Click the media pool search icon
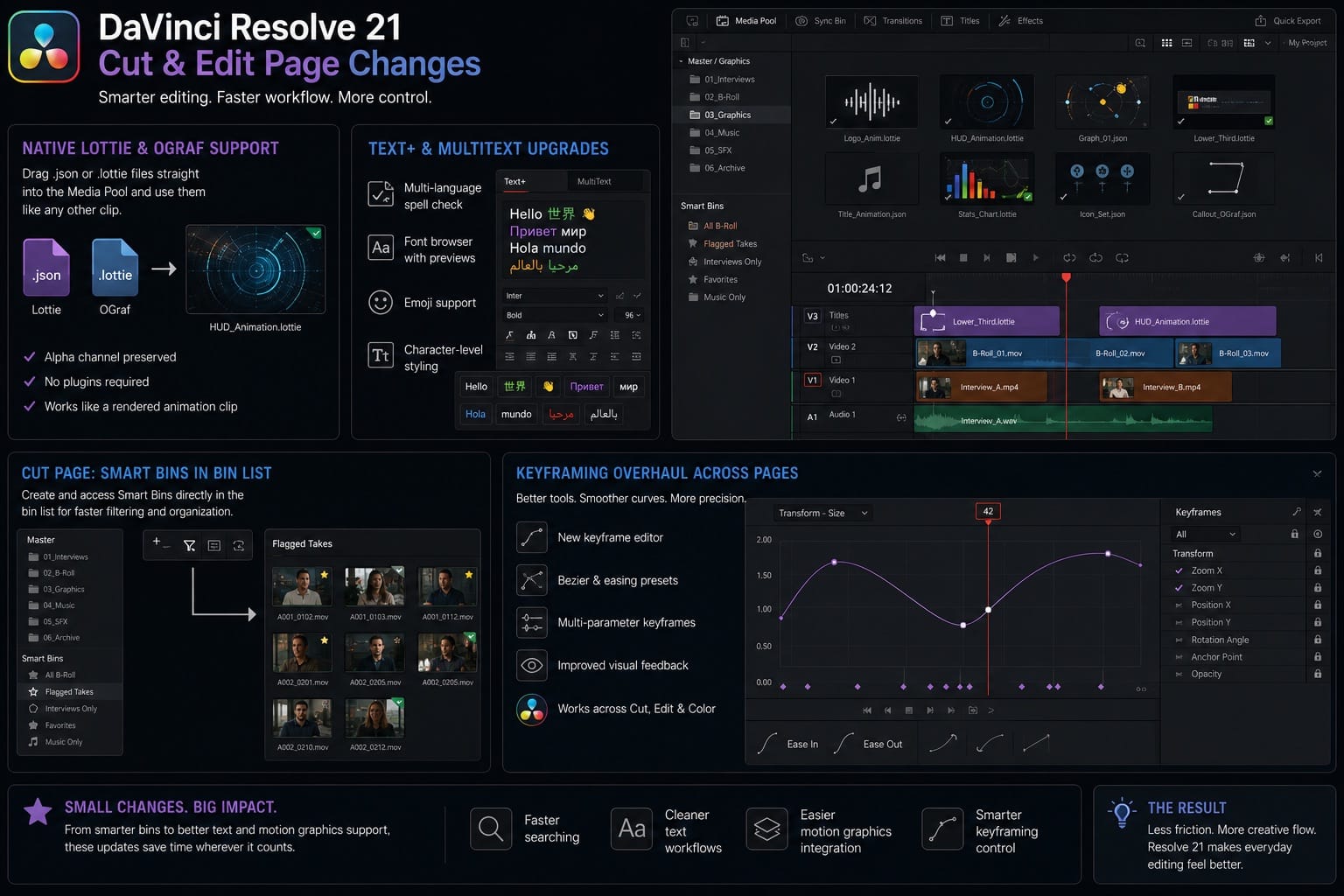This screenshot has width=1344, height=896. (x=1139, y=43)
